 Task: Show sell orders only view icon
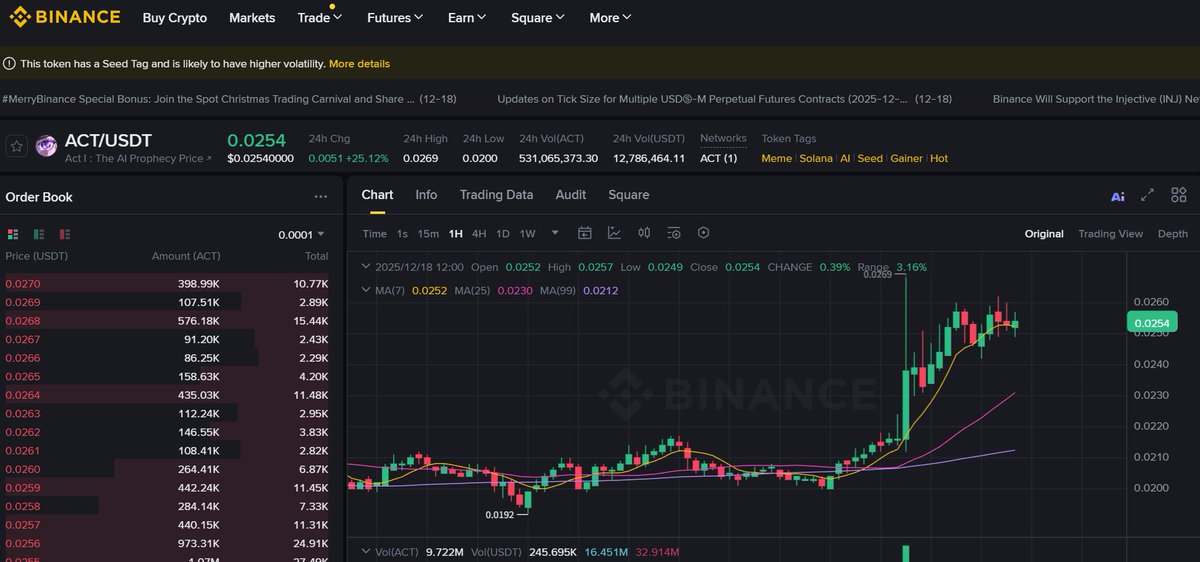point(65,234)
